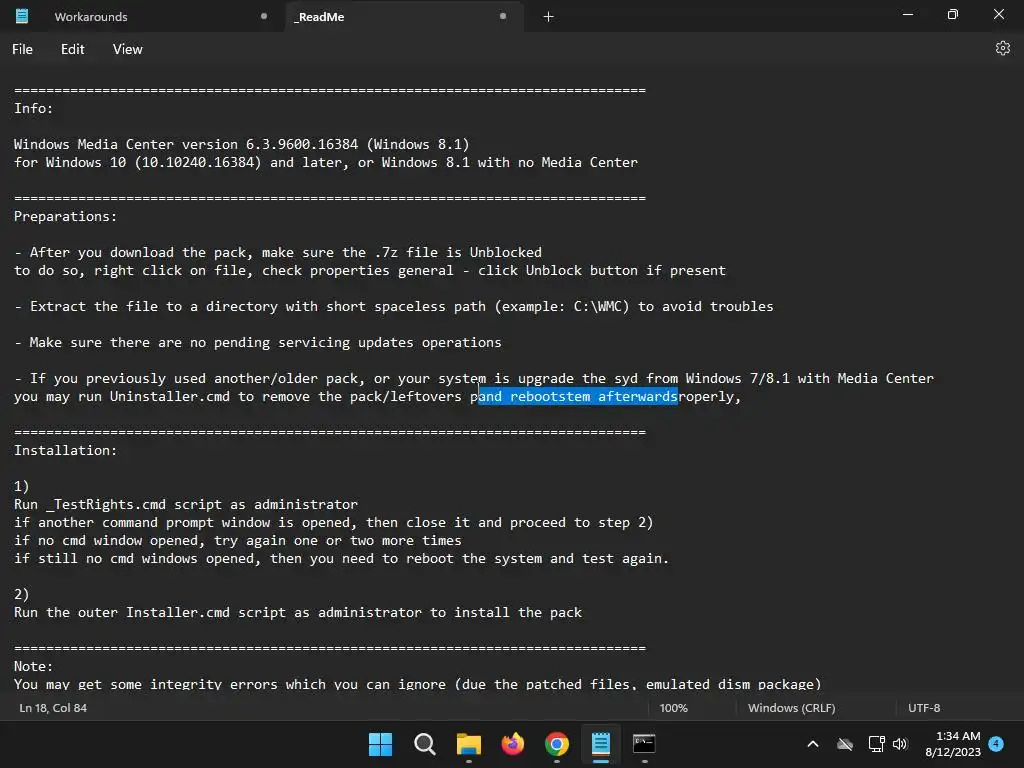Click 'After you download the pack' line
This screenshot has height=768, width=1024.
(278, 253)
